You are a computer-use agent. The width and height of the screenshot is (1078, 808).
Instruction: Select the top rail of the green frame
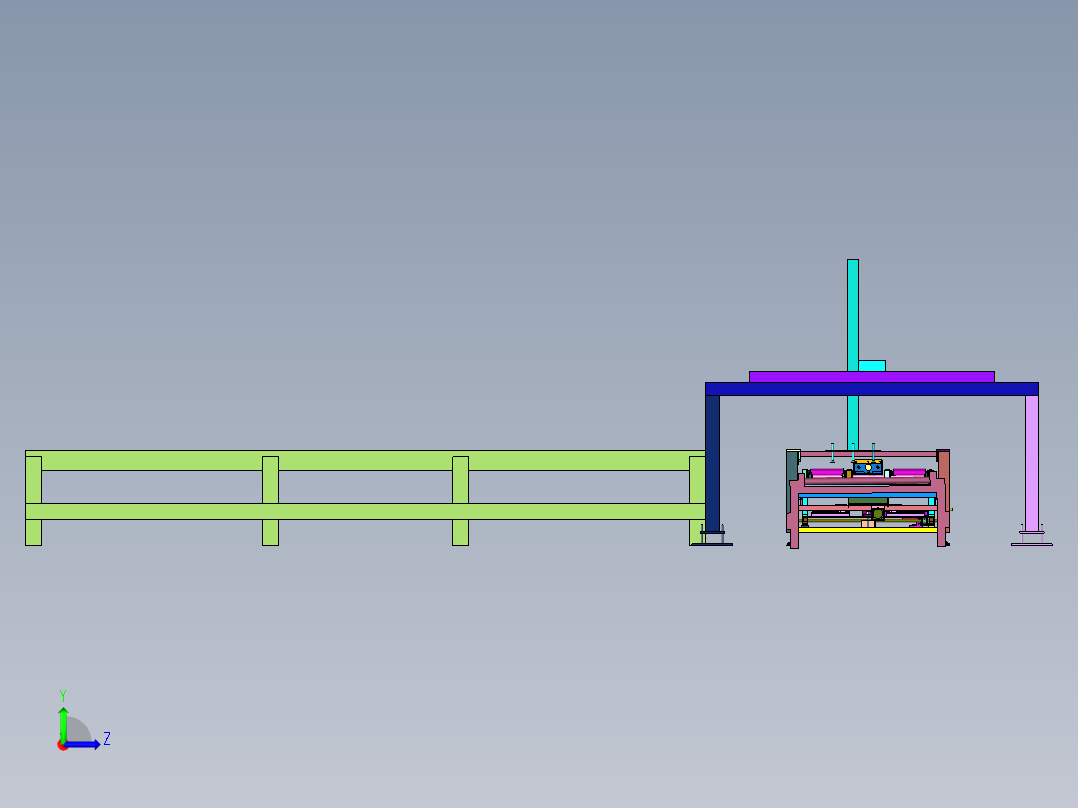pos(365,461)
